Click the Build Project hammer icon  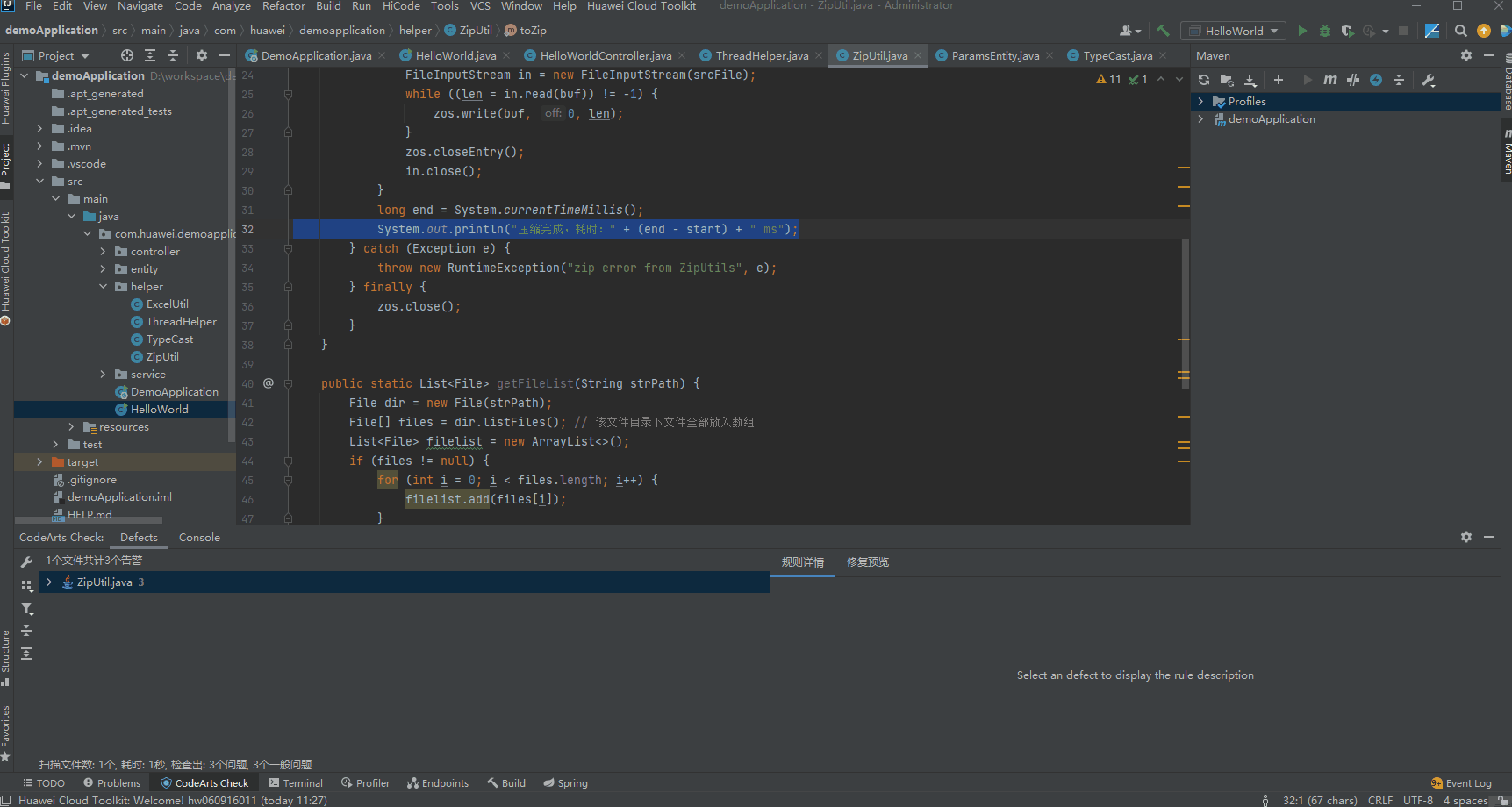(x=1163, y=31)
